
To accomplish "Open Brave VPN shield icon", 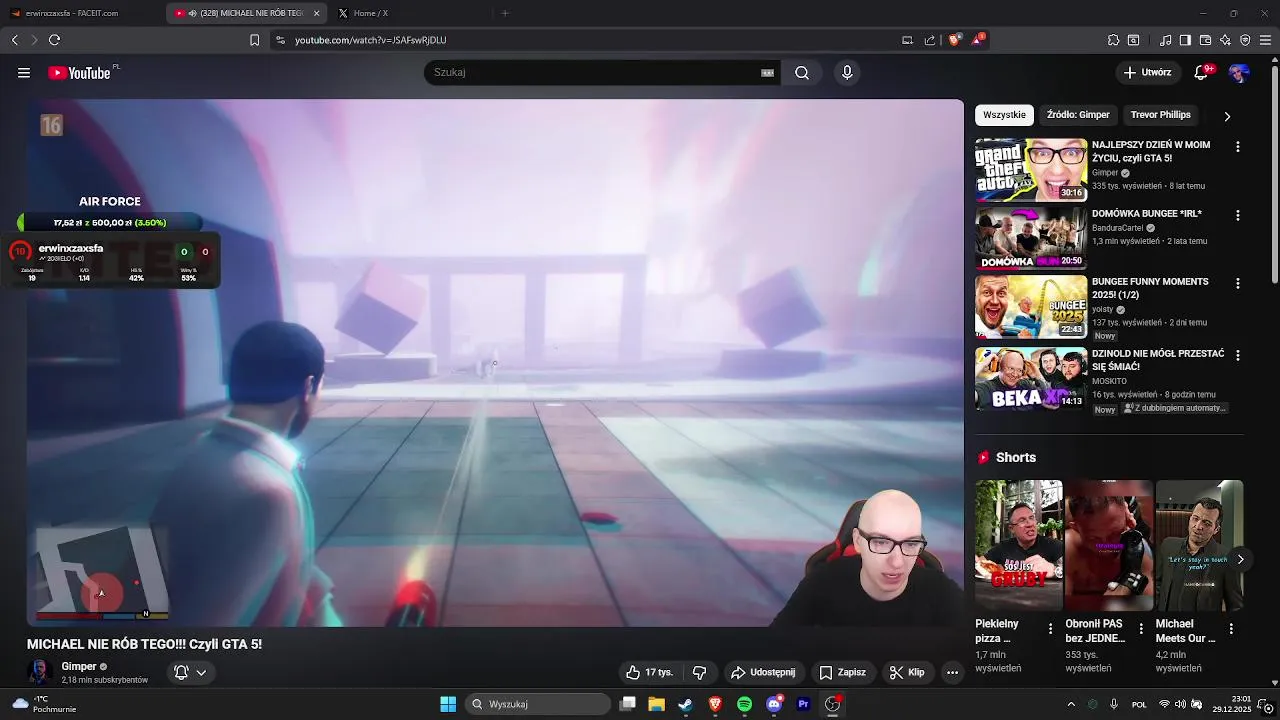I will pyautogui.click(x=1245, y=40).
